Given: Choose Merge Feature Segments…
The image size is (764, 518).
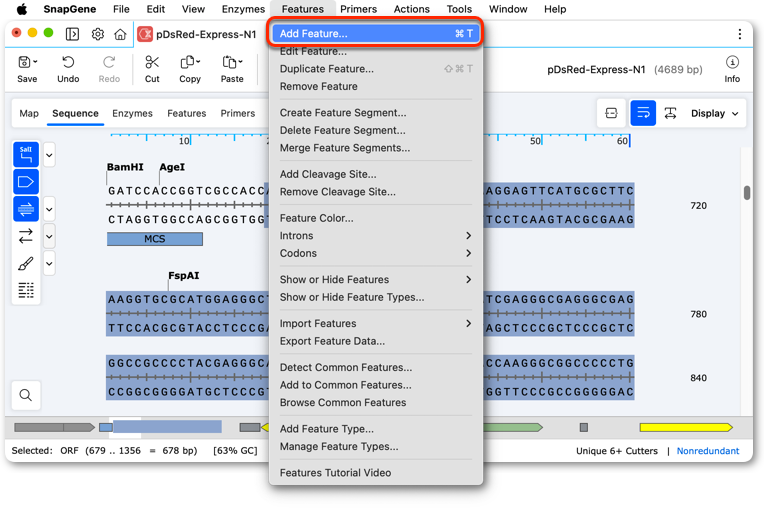Looking at the screenshot, I should tap(376, 148).
